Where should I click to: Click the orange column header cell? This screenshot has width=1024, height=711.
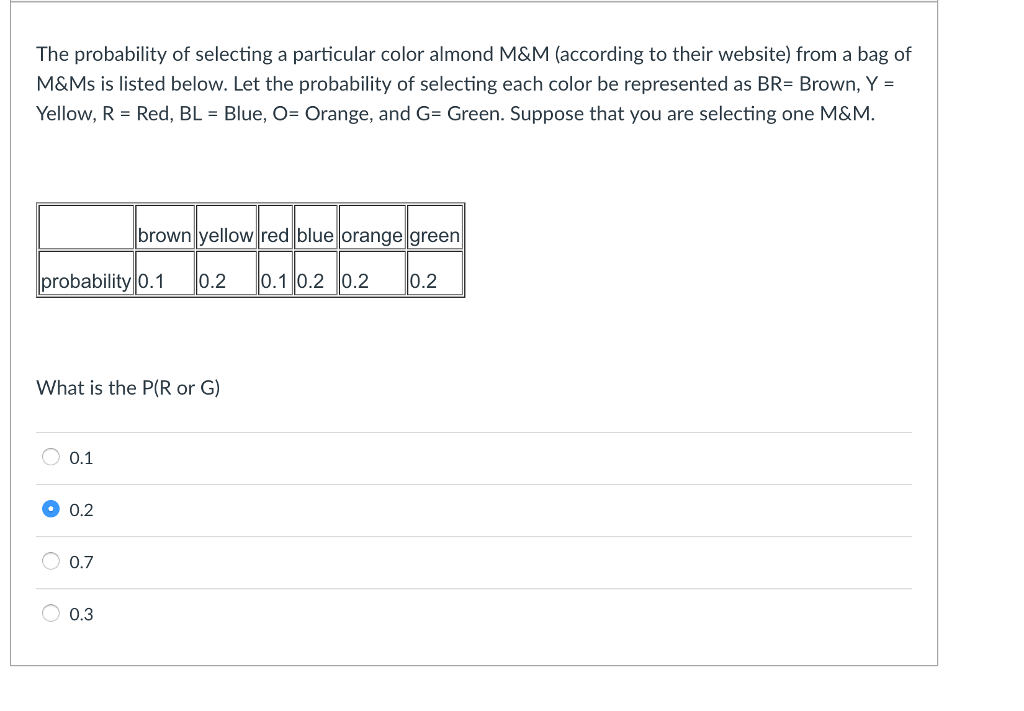click(371, 234)
